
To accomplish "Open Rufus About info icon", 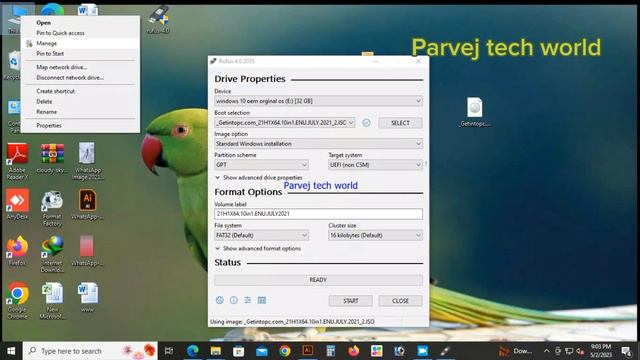I will point(233,300).
